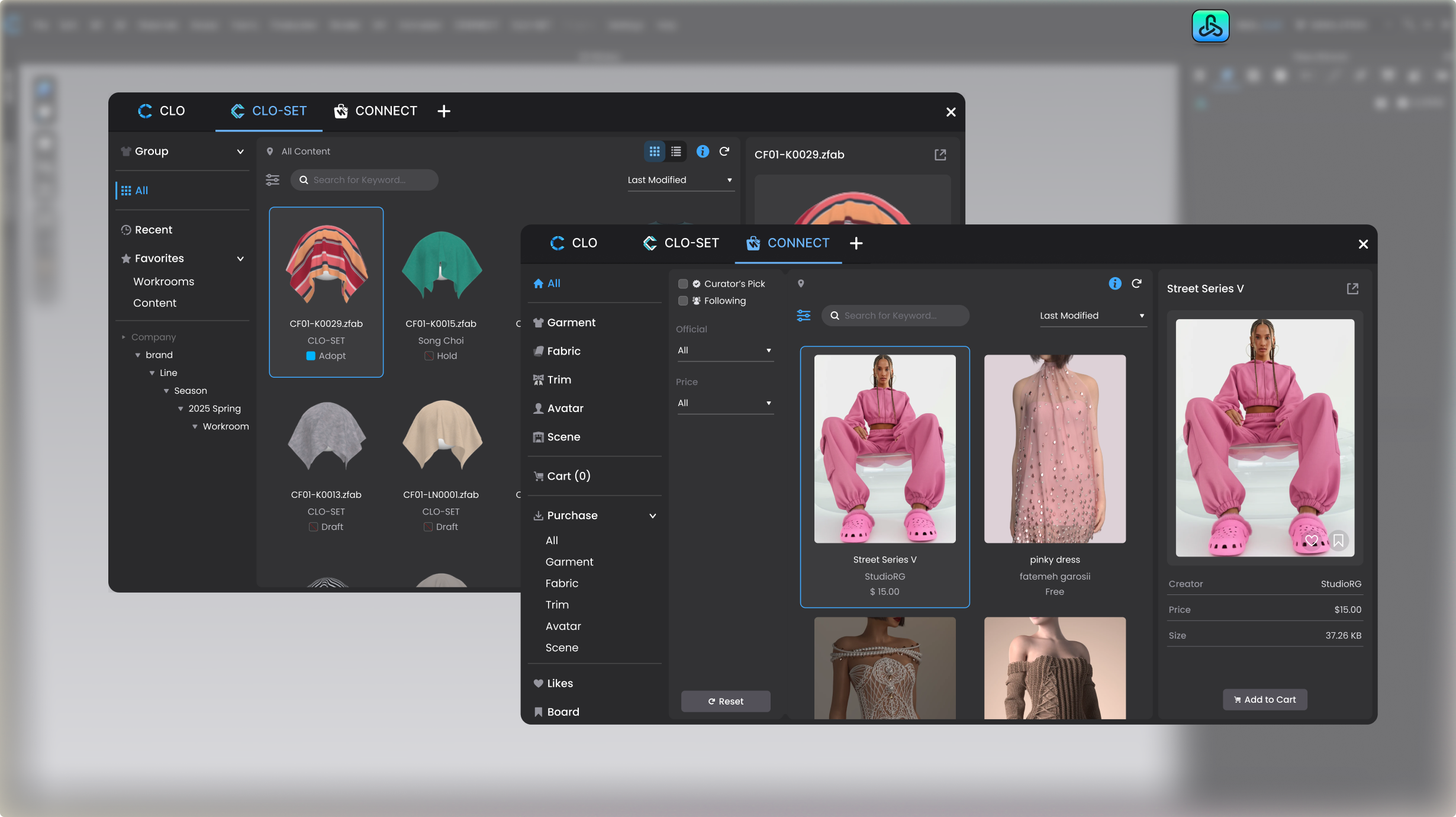Image resolution: width=1456 pixels, height=817 pixels.
Task: Click search field in CONNECT window
Action: [895, 316]
